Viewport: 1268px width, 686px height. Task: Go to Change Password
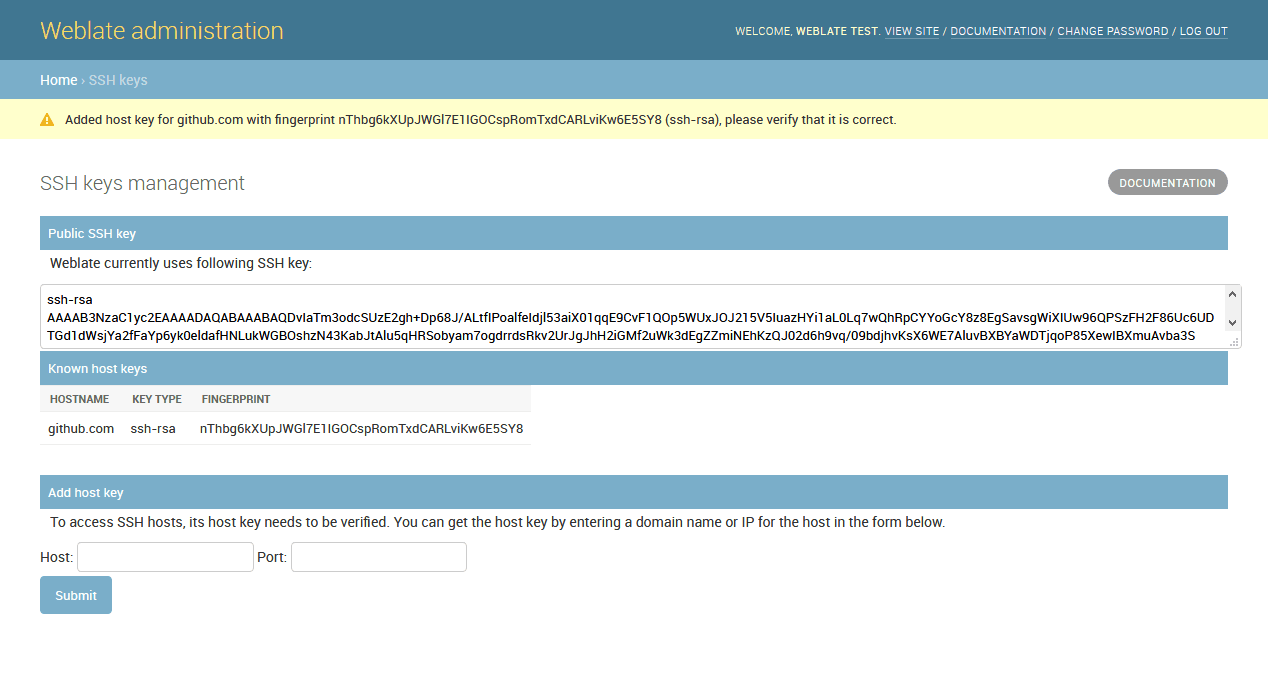coord(1113,32)
